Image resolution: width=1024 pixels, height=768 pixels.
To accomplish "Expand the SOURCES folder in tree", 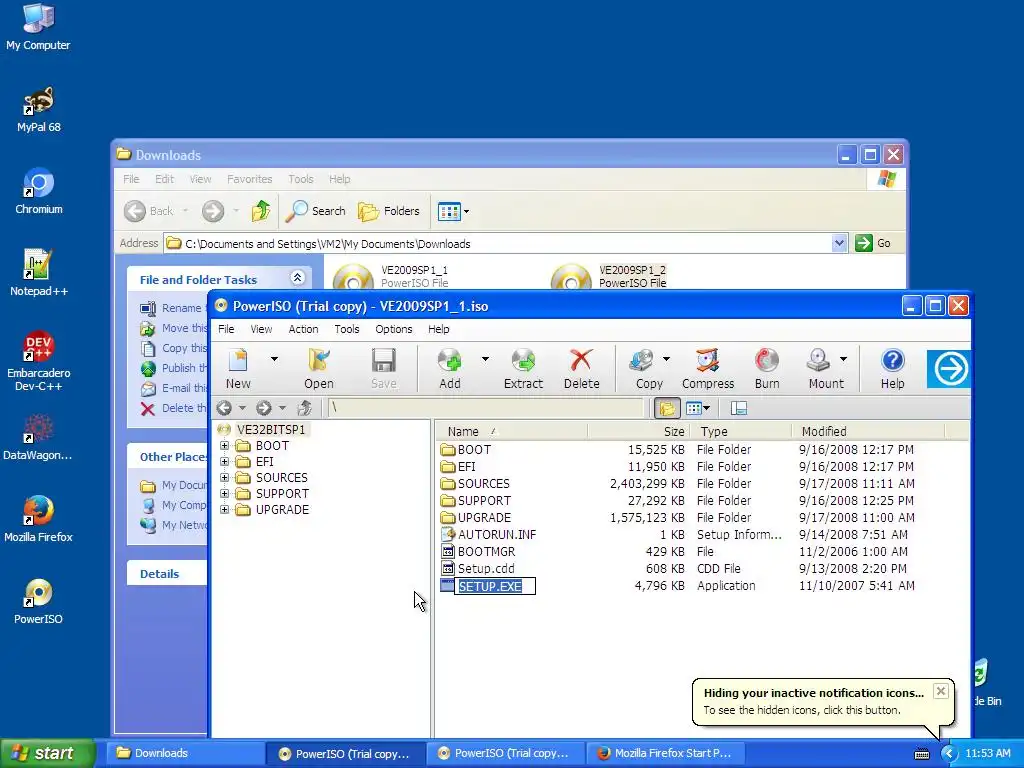I will (225, 477).
